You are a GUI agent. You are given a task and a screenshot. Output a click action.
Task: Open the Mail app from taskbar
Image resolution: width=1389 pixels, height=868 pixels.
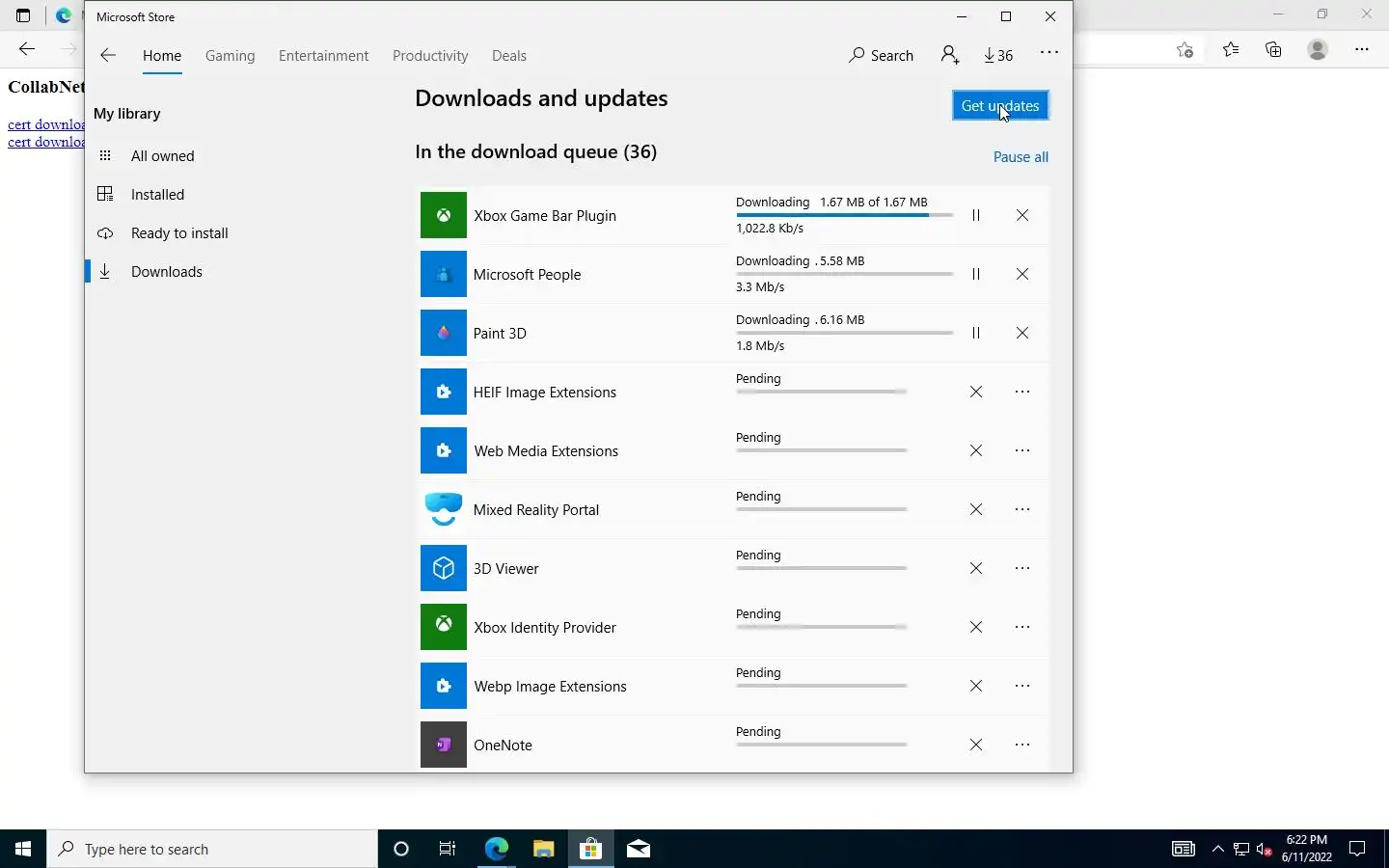tap(639, 850)
